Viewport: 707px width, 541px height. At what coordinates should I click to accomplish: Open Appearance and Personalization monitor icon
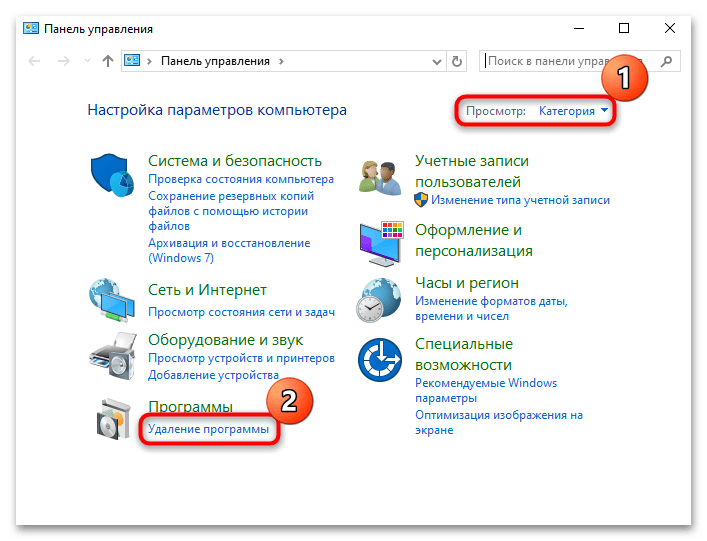click(381, 243)
